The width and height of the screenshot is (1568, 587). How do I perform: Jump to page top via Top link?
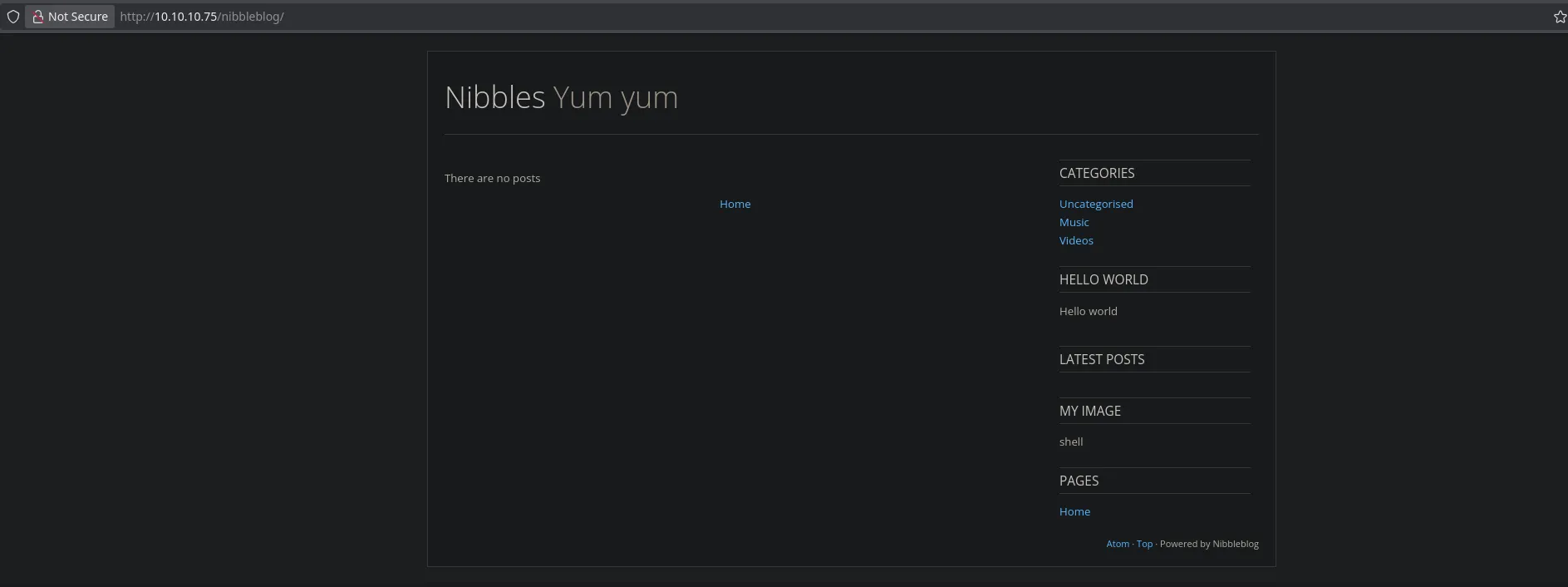[x=1144, y=544]
